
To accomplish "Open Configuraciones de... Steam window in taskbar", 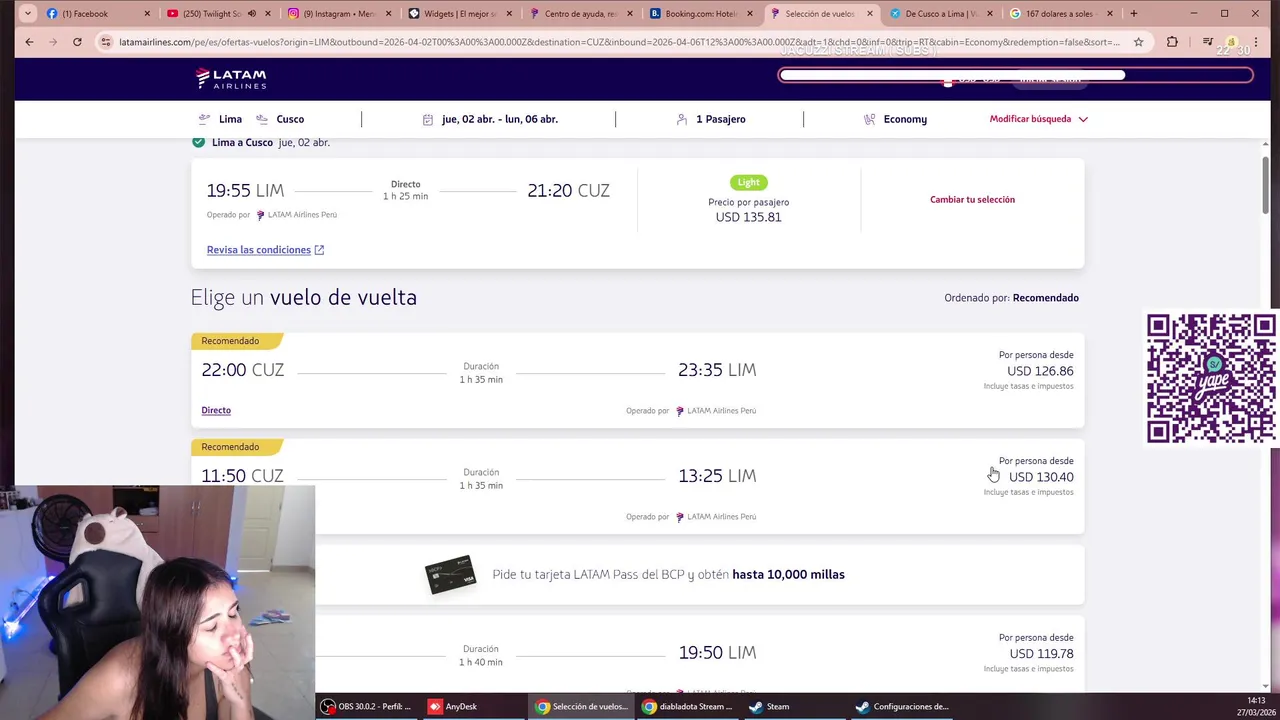I will tap(903, 706).
